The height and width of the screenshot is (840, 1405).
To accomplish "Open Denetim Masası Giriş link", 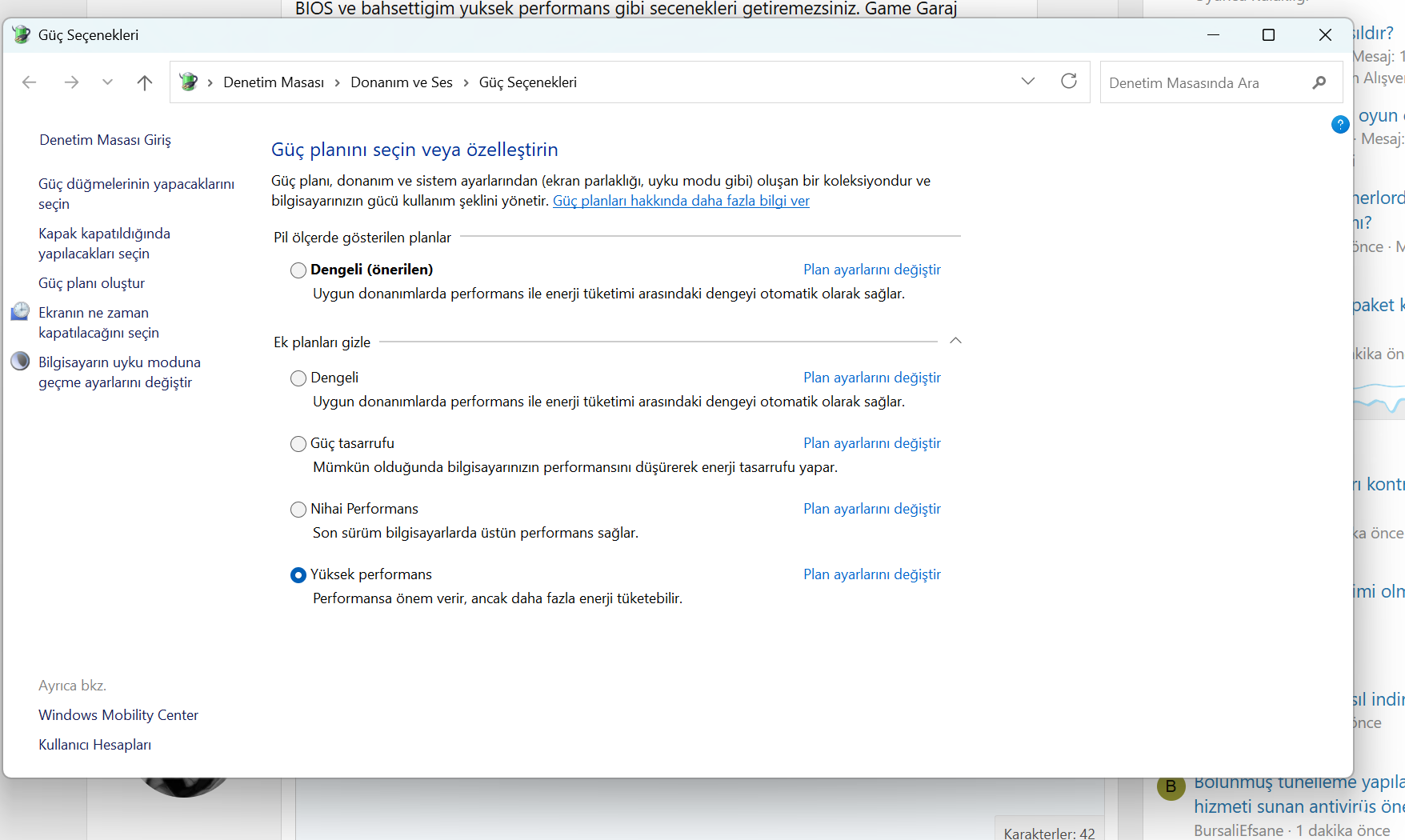I will 106,140.
